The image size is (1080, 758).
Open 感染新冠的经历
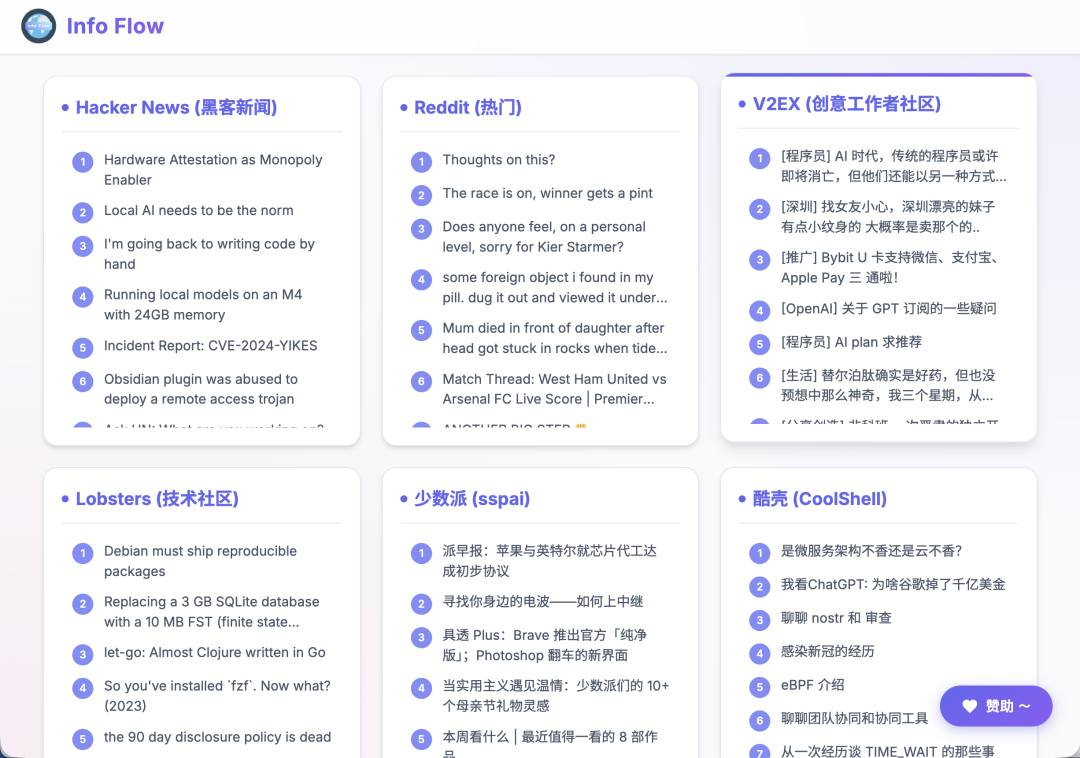tap(827, 651)
